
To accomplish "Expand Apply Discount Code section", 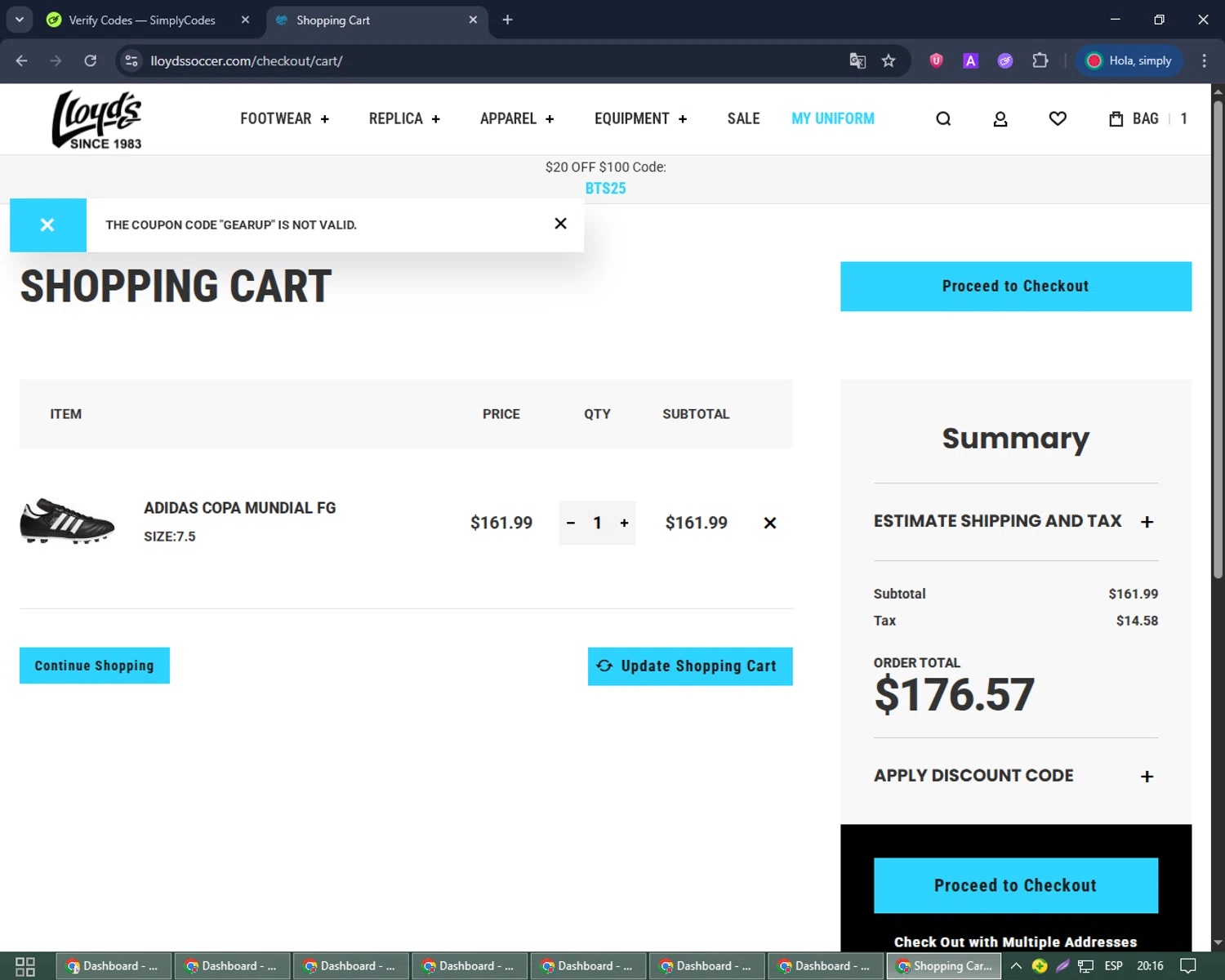I will coord(1016,776).
